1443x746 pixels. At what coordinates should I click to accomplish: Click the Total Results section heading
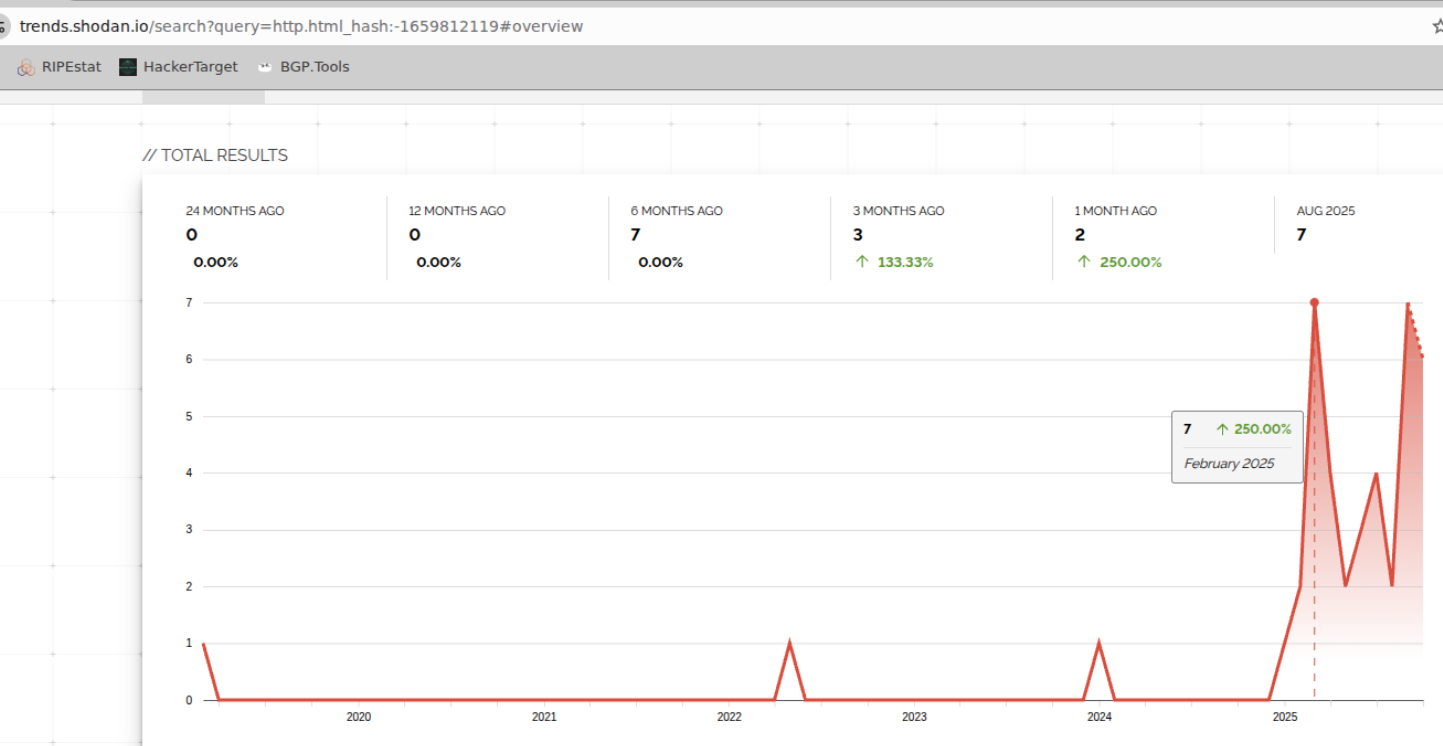(215, 155)
